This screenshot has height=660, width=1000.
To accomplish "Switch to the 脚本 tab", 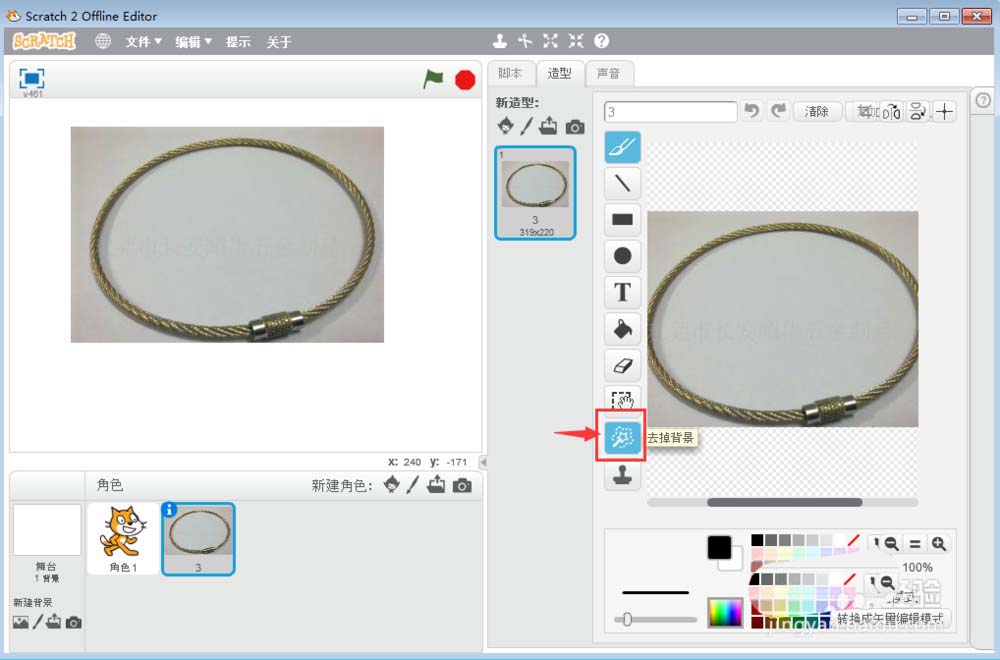I will [x=510, y=73].
